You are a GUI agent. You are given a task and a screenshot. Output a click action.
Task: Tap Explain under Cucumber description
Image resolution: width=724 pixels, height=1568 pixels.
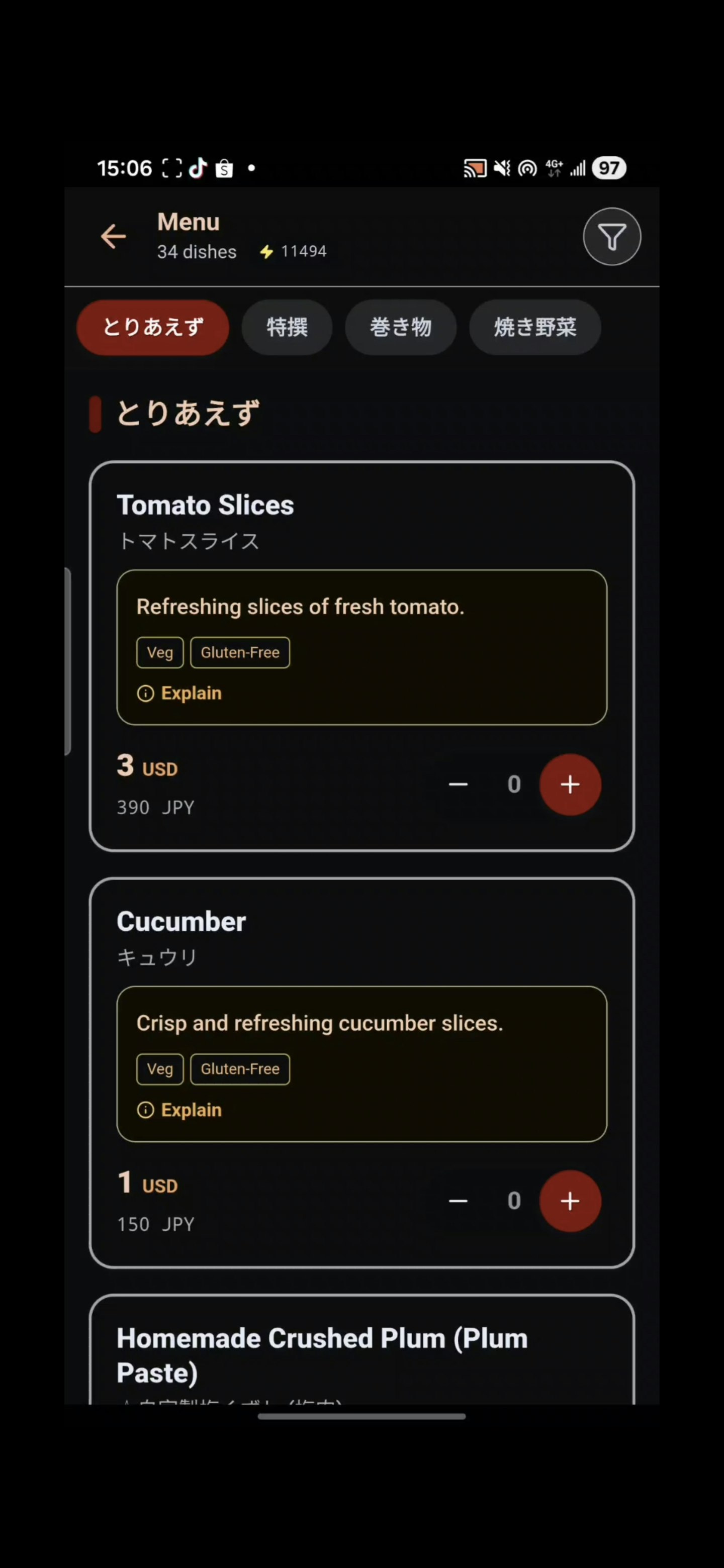191,1110
